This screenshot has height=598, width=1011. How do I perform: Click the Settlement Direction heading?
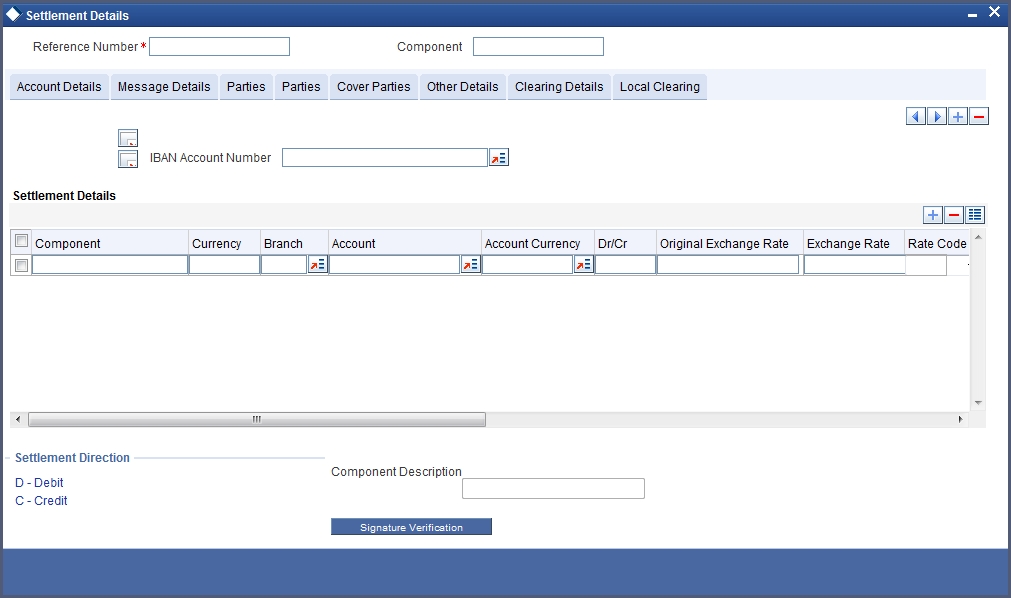72,457
